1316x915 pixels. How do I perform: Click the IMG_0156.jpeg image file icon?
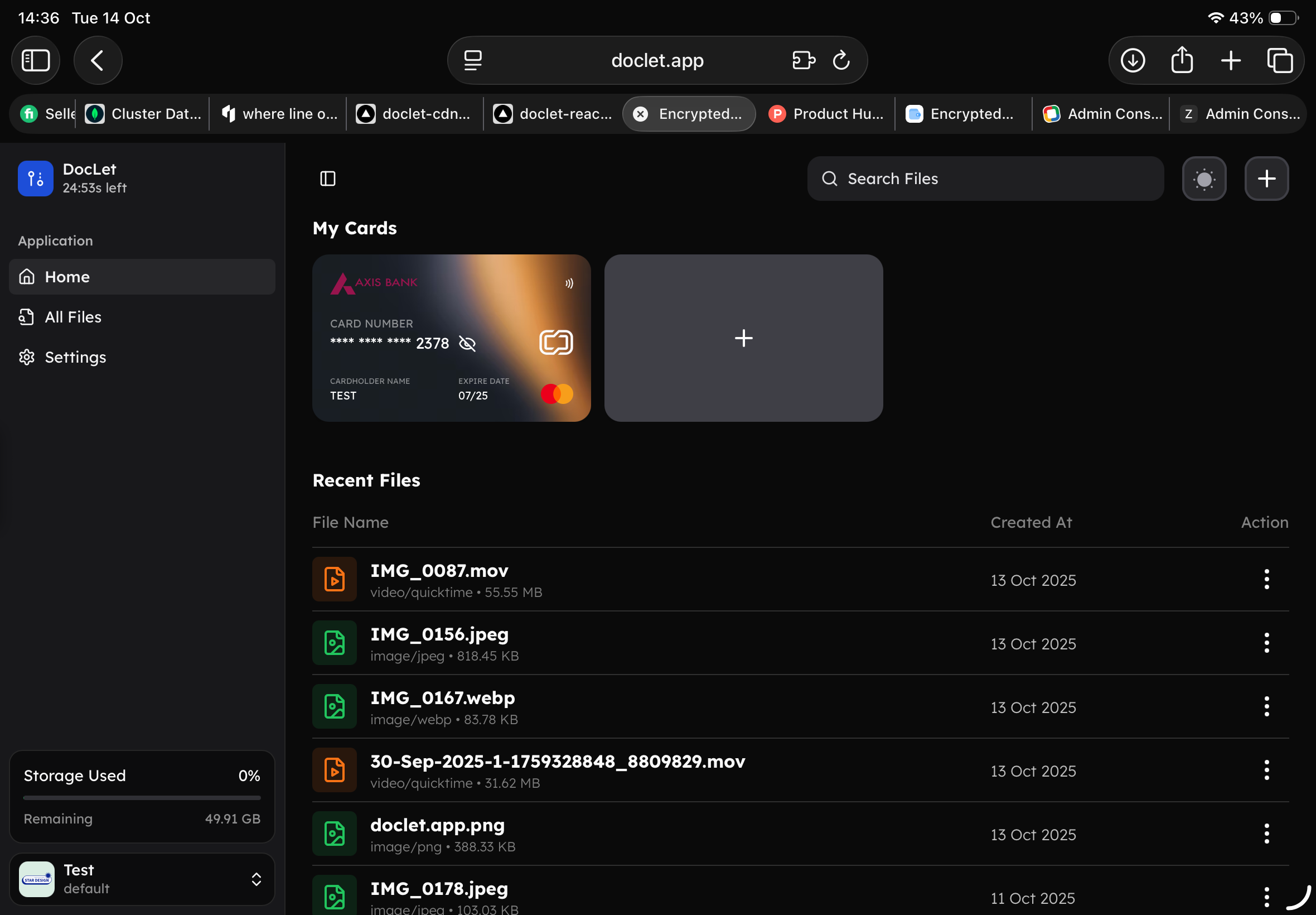[x=335, y=643]
